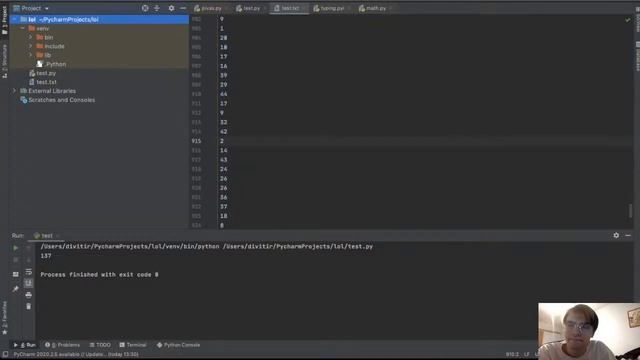640x360 pixels.
Task: Select the lib folder row
Action: (99, 55)
